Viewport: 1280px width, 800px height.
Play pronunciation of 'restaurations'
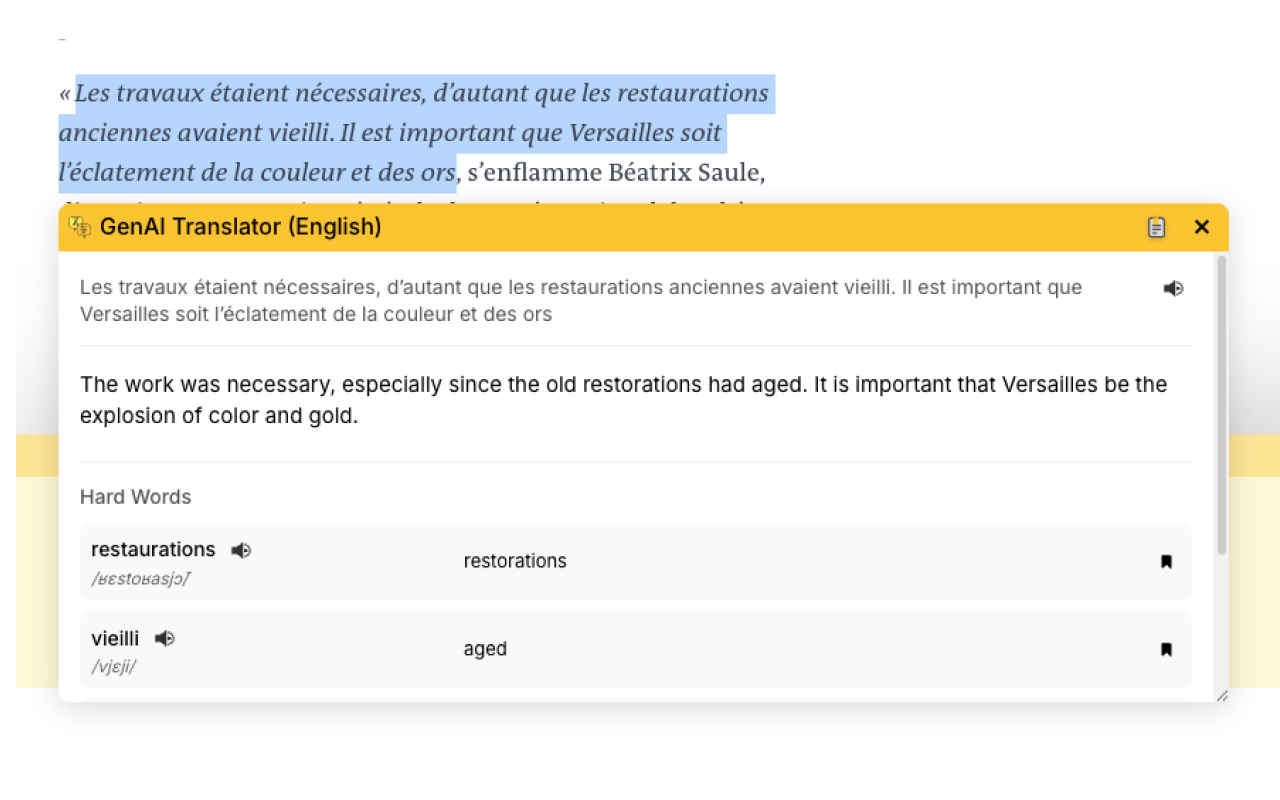[x=241, y=550]
